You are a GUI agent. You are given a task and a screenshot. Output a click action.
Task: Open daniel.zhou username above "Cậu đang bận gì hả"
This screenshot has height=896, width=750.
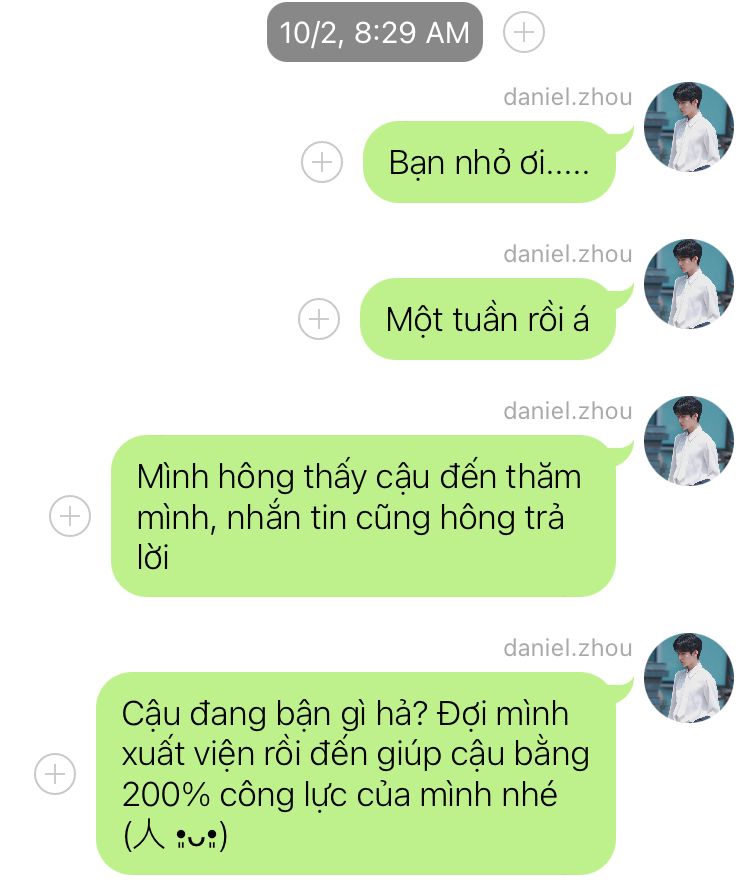click(568, 648)
